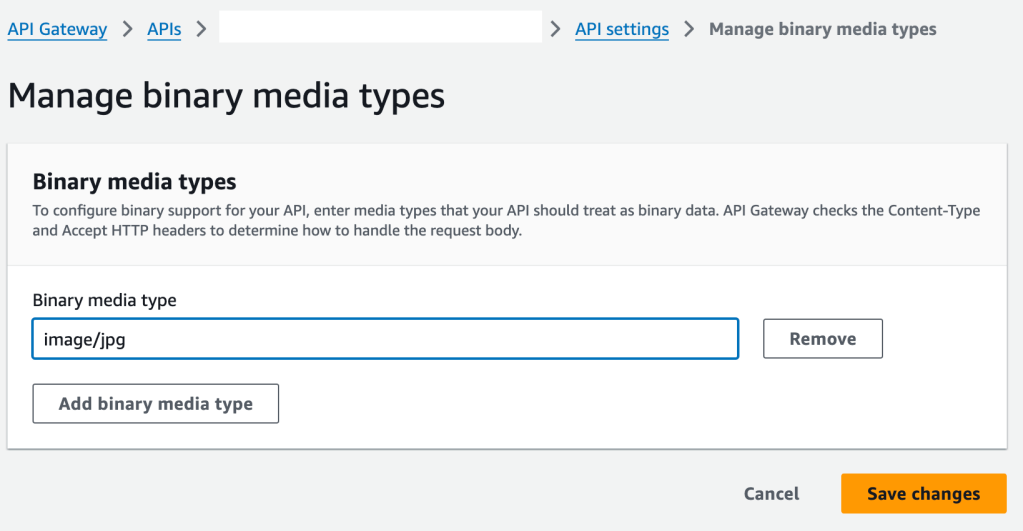Click the Binary media types section header
The width and height of the screenshot is (1023, 531).
134,181
